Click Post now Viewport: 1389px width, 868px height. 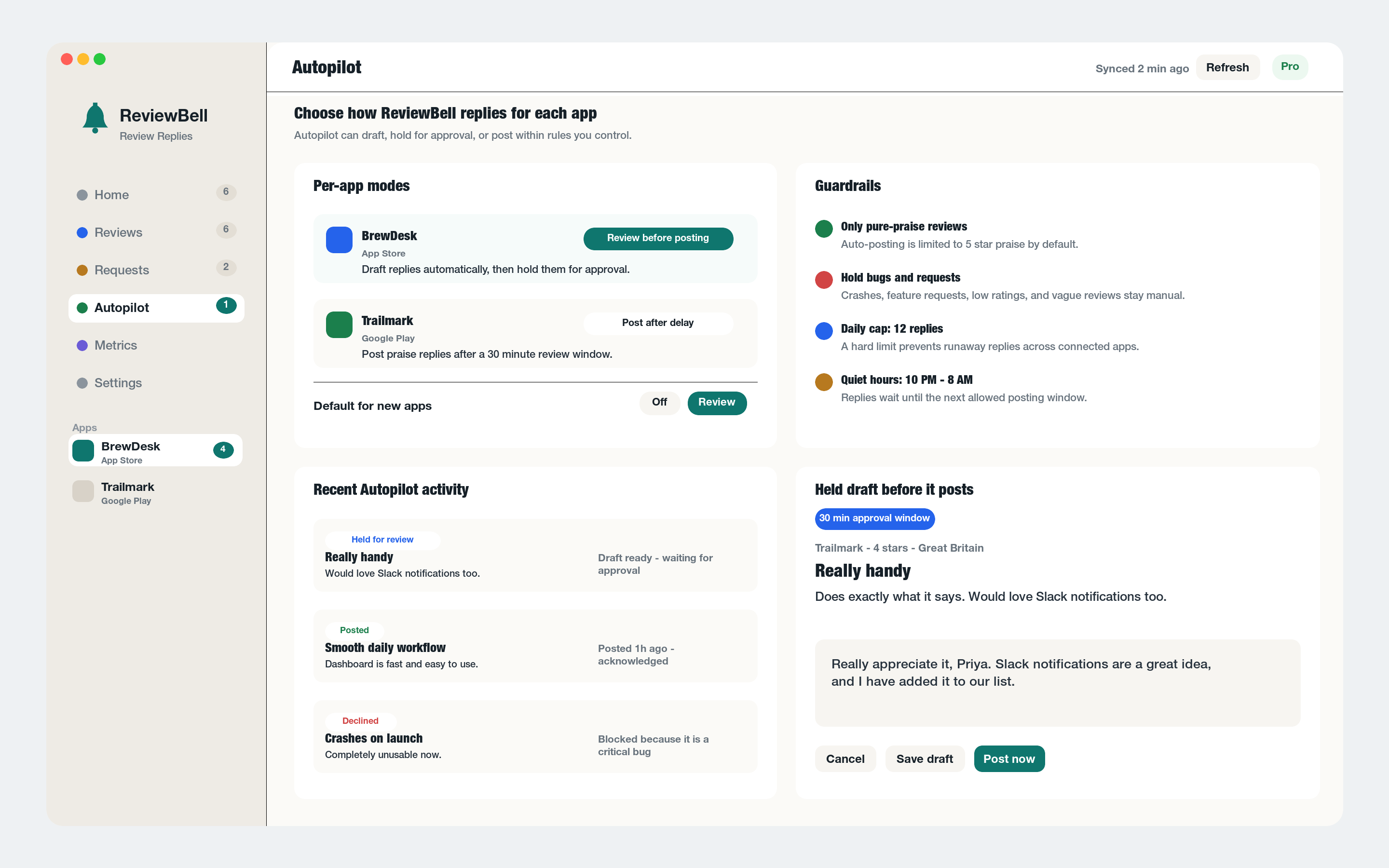[1009, 759]
